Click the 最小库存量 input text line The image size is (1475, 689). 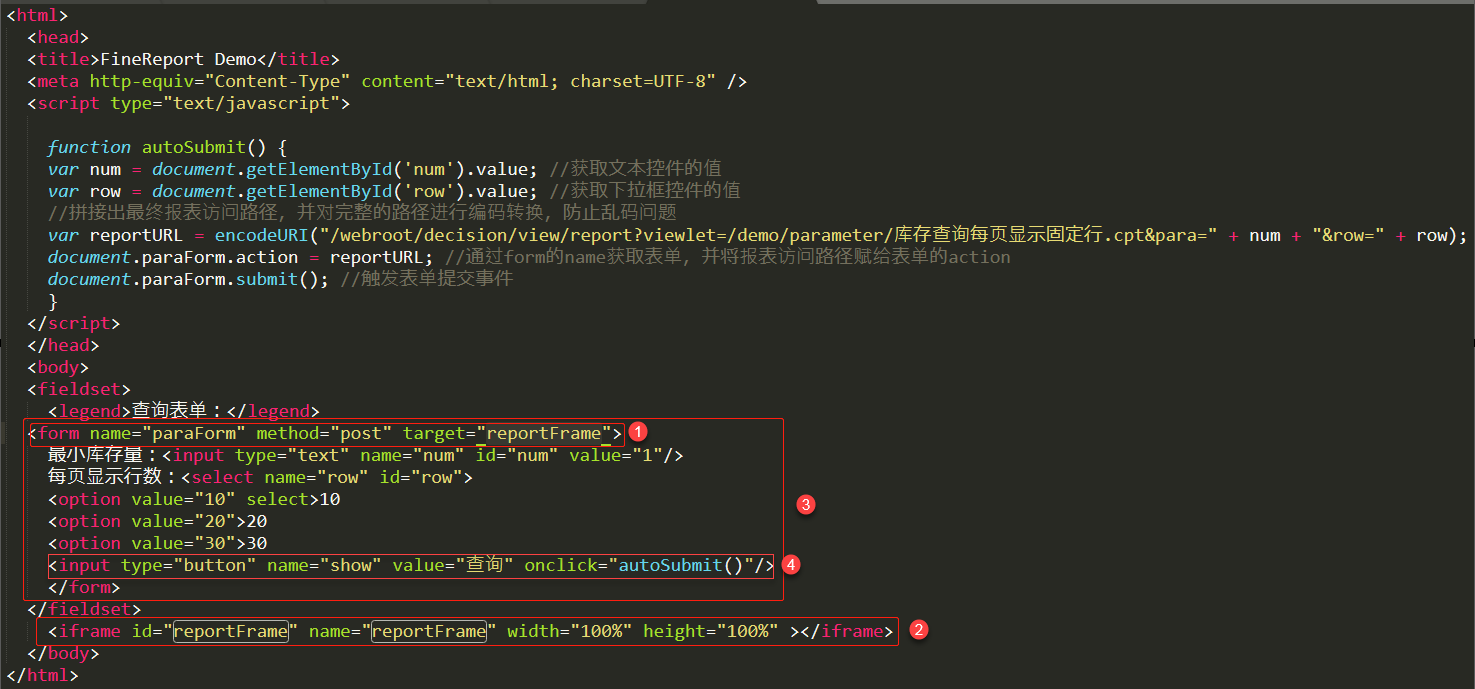(x=365, y=455)
